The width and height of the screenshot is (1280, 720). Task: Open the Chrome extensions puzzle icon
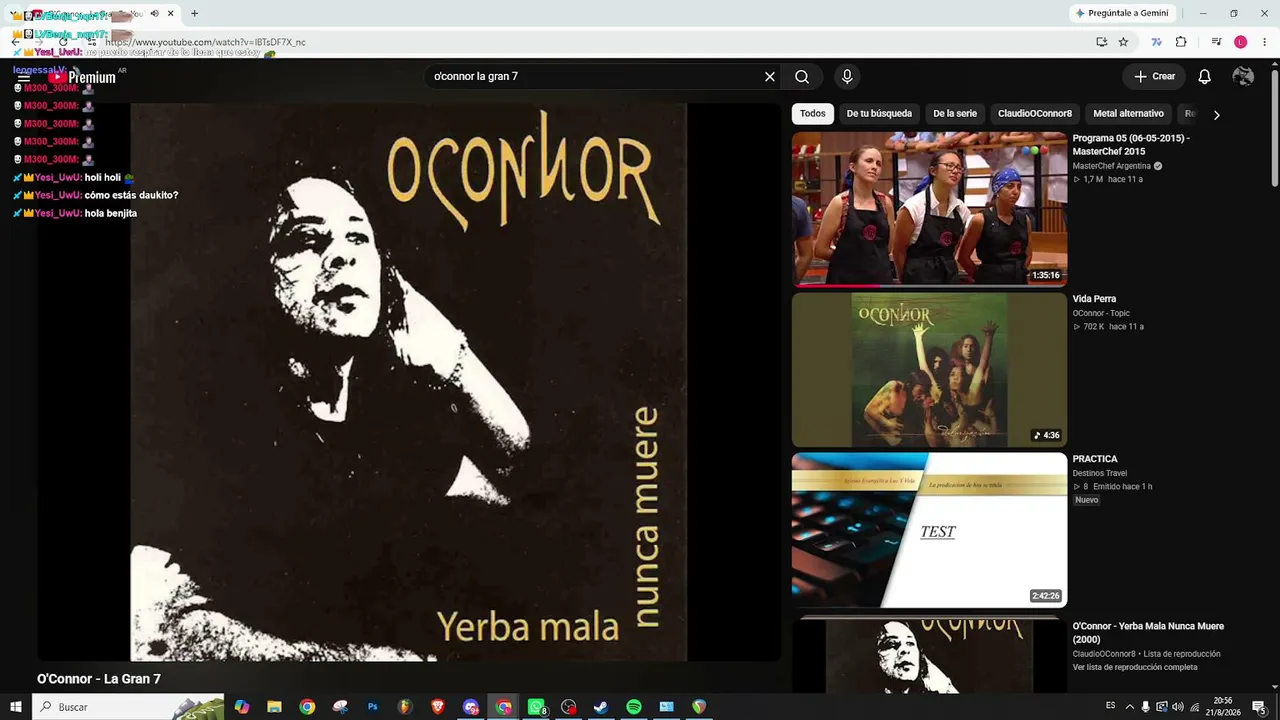click(x=1181, y=42)
